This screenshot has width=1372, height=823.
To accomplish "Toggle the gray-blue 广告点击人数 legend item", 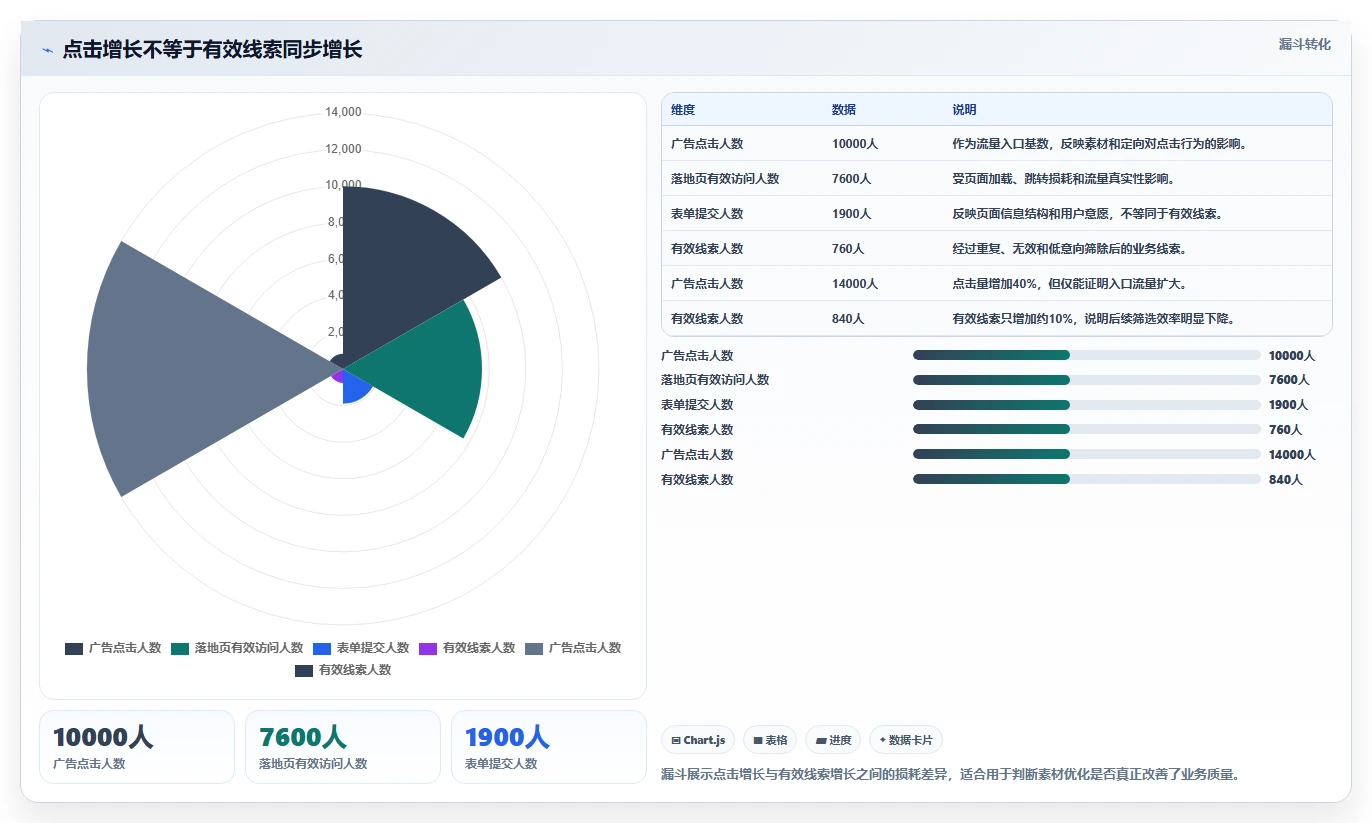I will pos(573,648).
